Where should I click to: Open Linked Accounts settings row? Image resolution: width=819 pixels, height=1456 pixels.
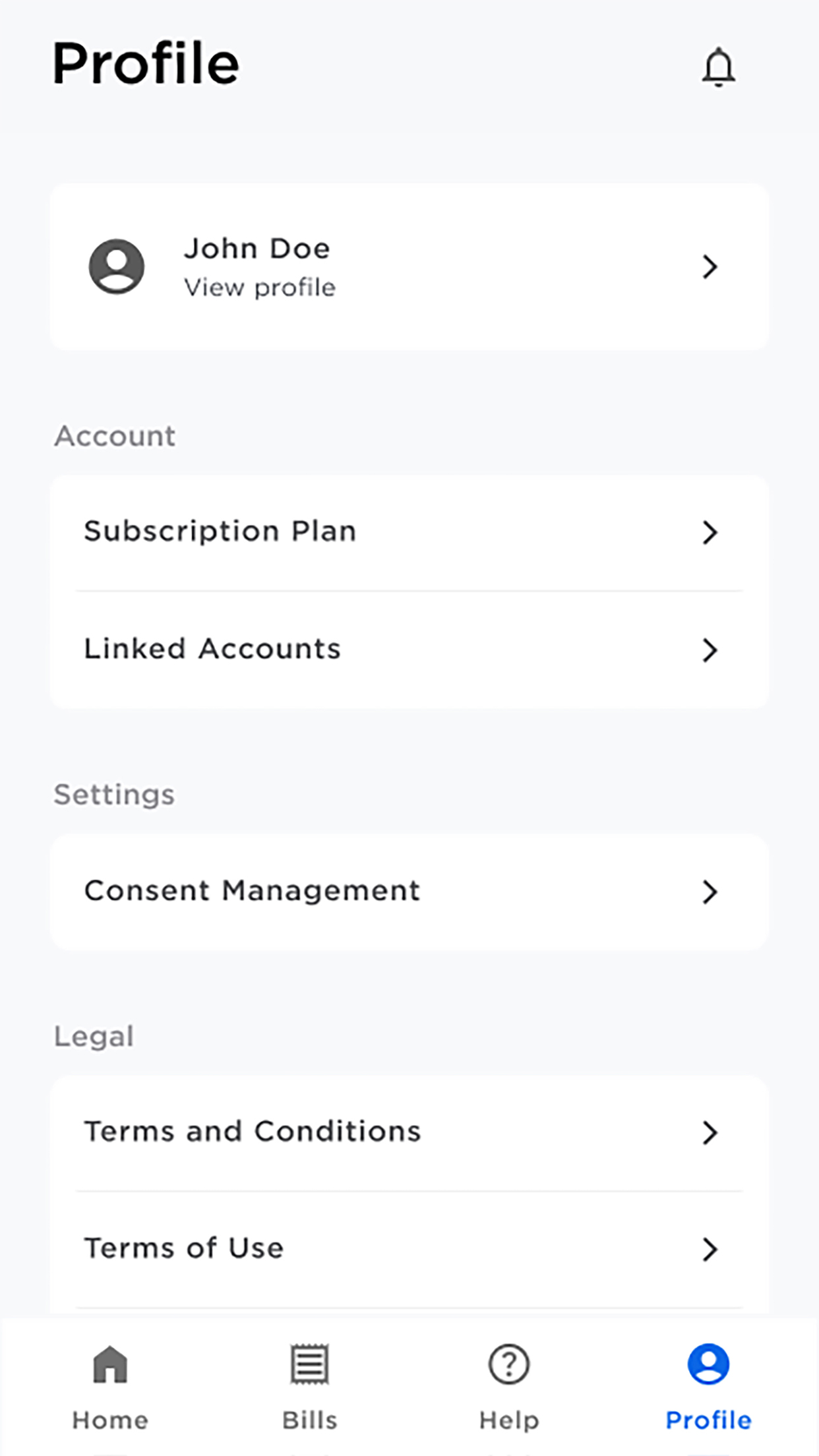pyautogui.click(x=409, y=650)
